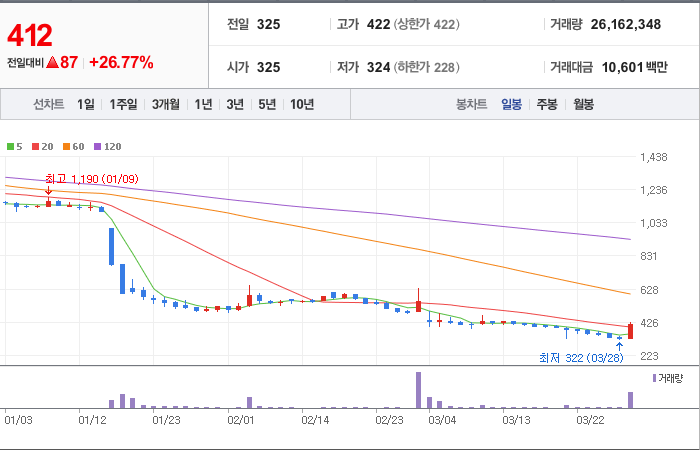
Task: Click the red up-triangle by 87
Action: coord(52,62)
